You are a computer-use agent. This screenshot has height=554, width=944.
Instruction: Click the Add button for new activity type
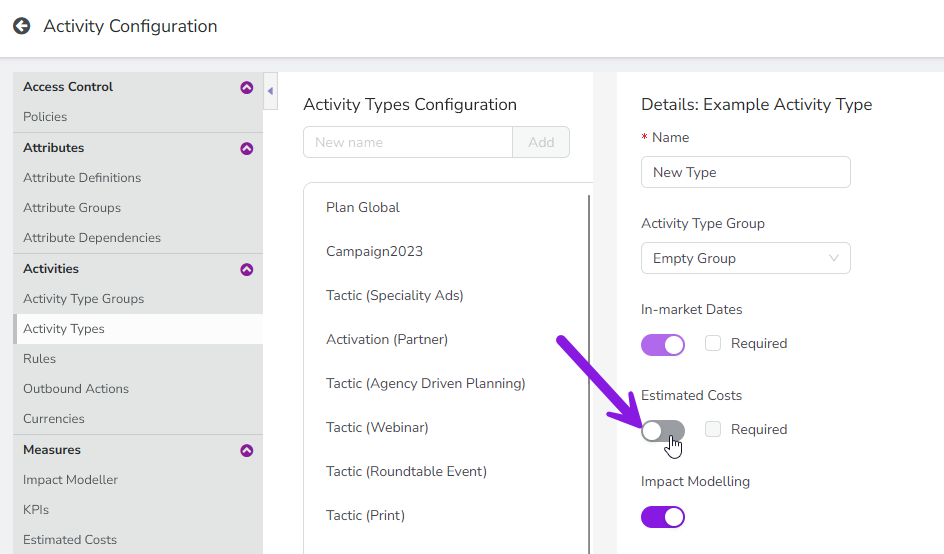point(541,142)
